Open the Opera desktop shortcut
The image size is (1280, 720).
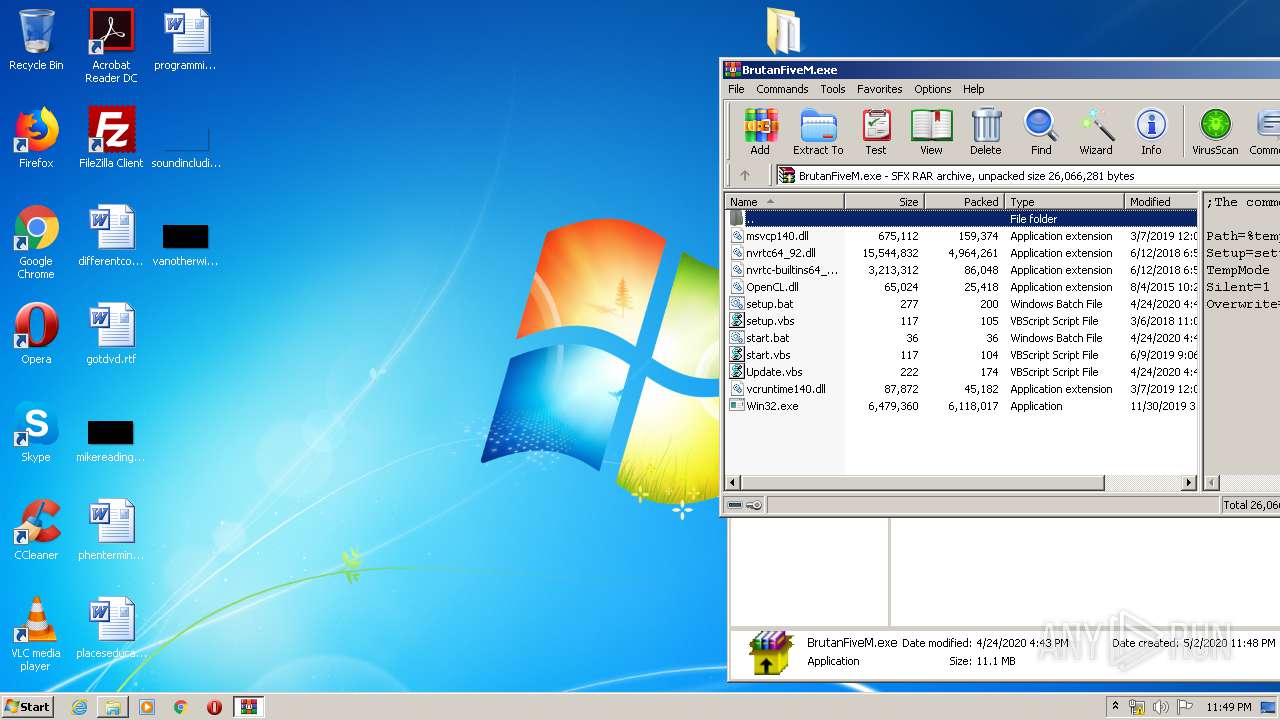tap(36, 334)
